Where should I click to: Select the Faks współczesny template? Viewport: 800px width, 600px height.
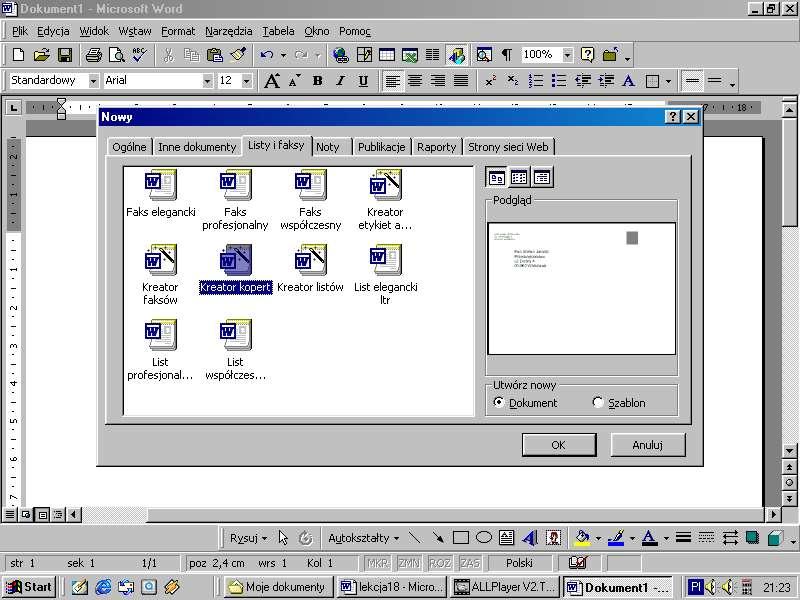[x=310, y=200]
